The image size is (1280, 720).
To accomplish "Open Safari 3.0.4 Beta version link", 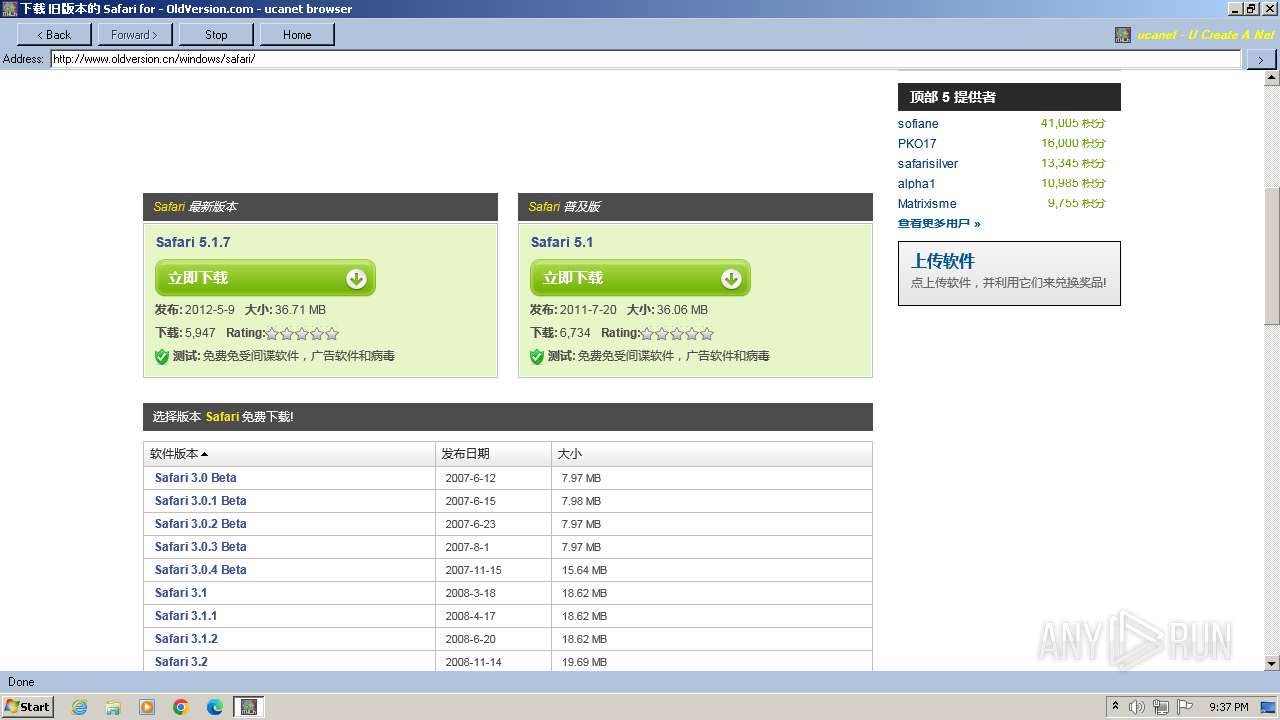I will tap(200, 570).
